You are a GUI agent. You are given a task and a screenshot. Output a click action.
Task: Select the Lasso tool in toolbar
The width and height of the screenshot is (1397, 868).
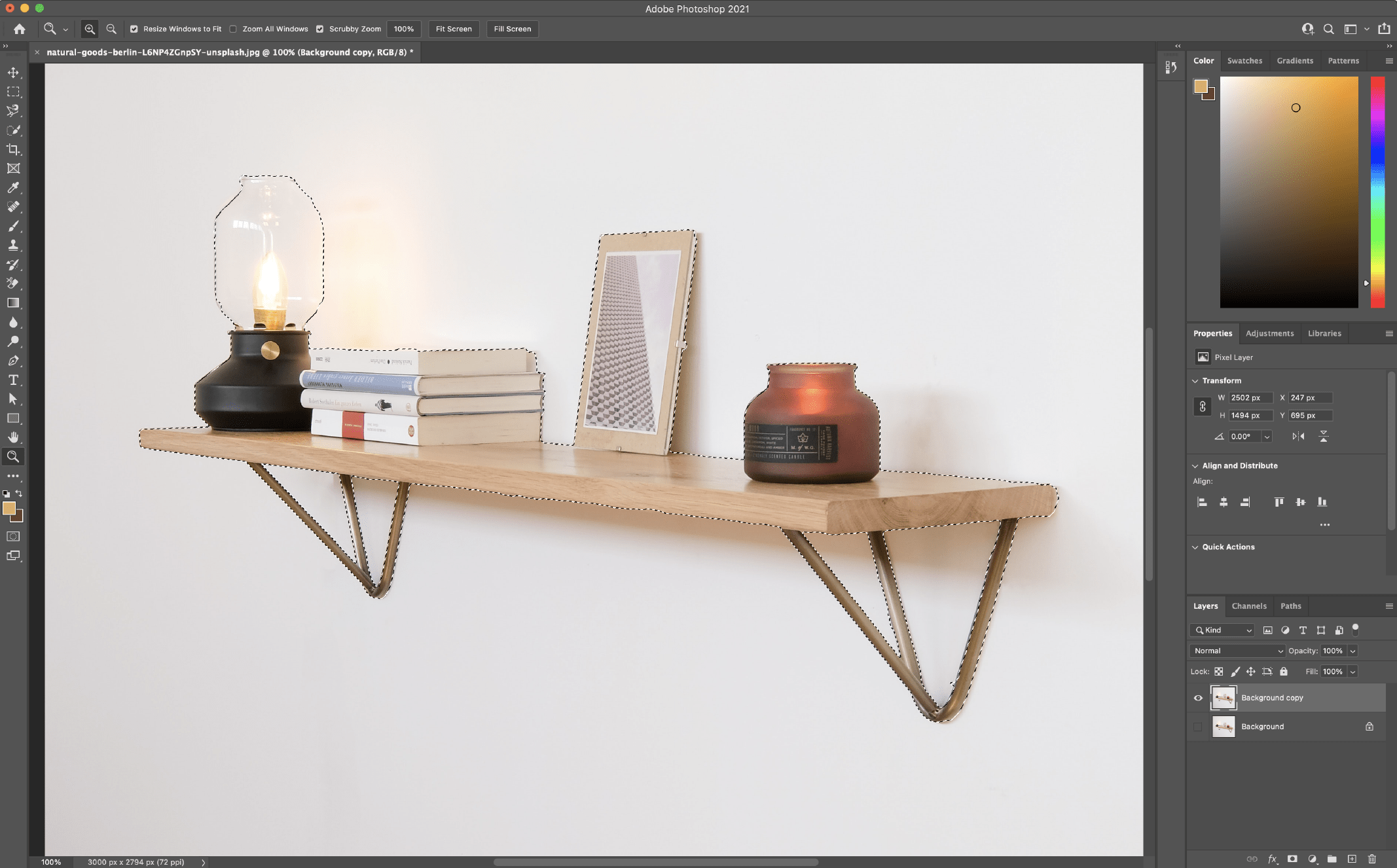click(x=14, y=111)
